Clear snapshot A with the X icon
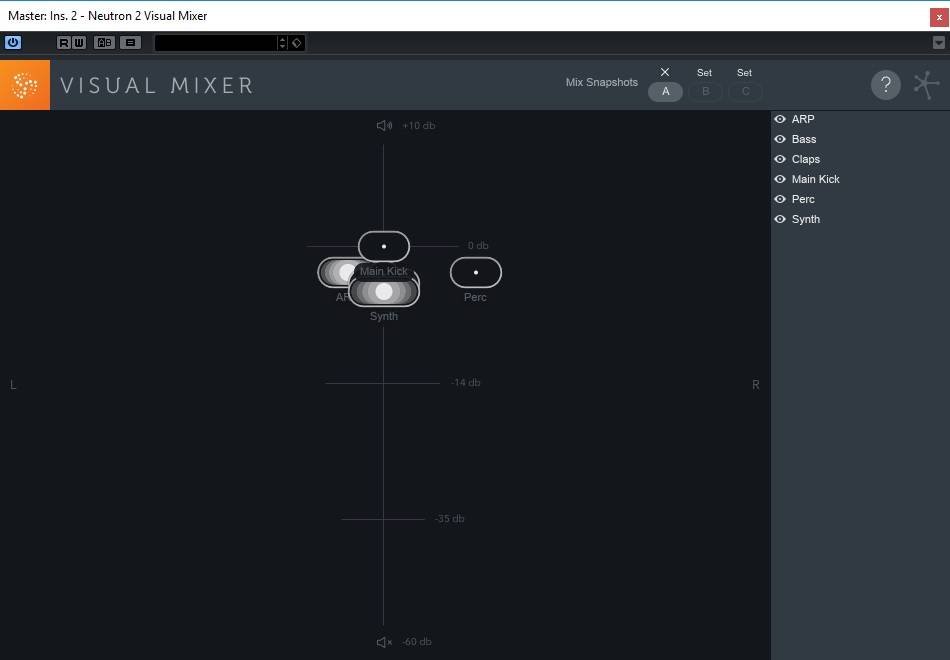The height and width of the screenshot is (660, 950). [665, 72]
